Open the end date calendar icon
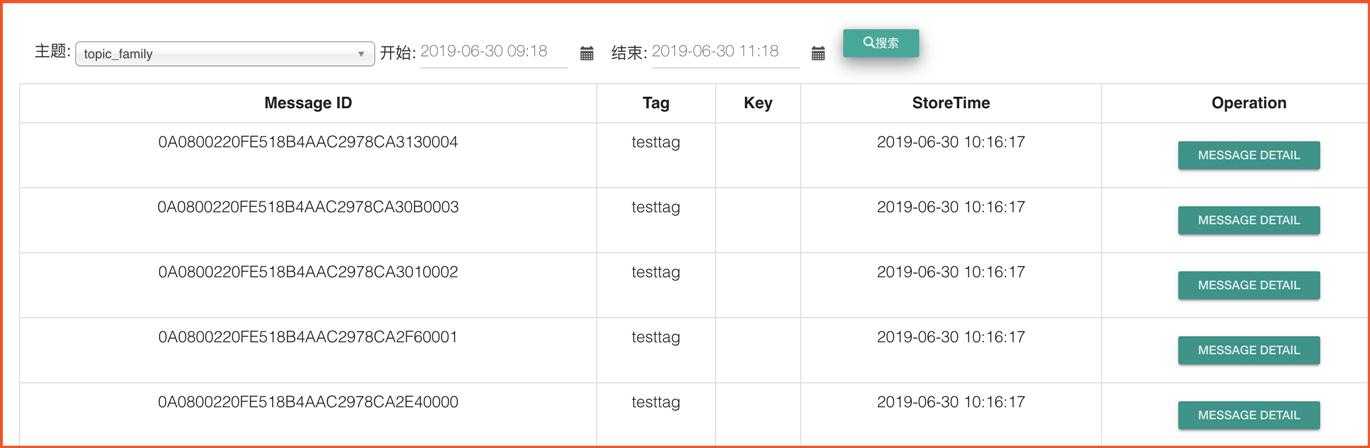 tap(818, 53)
